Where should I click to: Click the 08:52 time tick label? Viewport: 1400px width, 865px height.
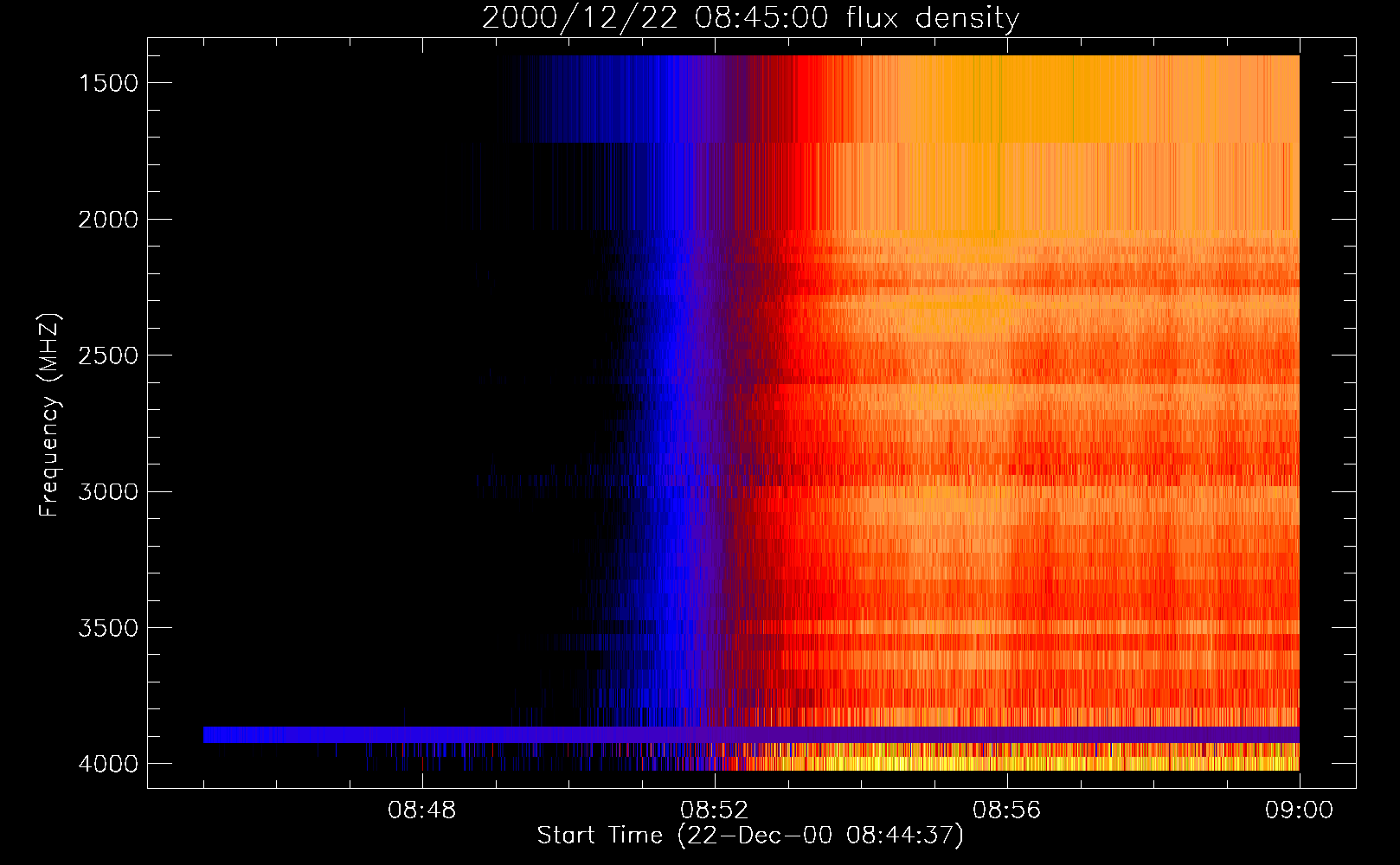tap(715, 811)
